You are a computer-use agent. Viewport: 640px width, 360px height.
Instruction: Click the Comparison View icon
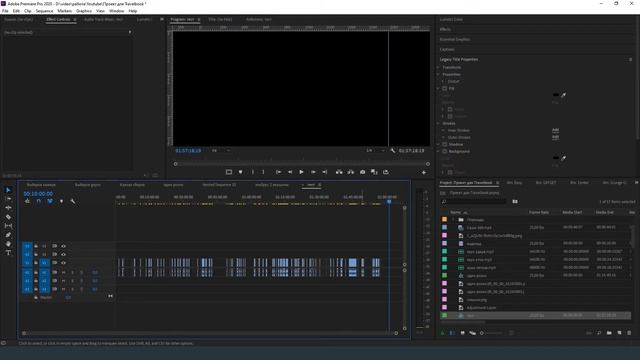tap(374, 172)
